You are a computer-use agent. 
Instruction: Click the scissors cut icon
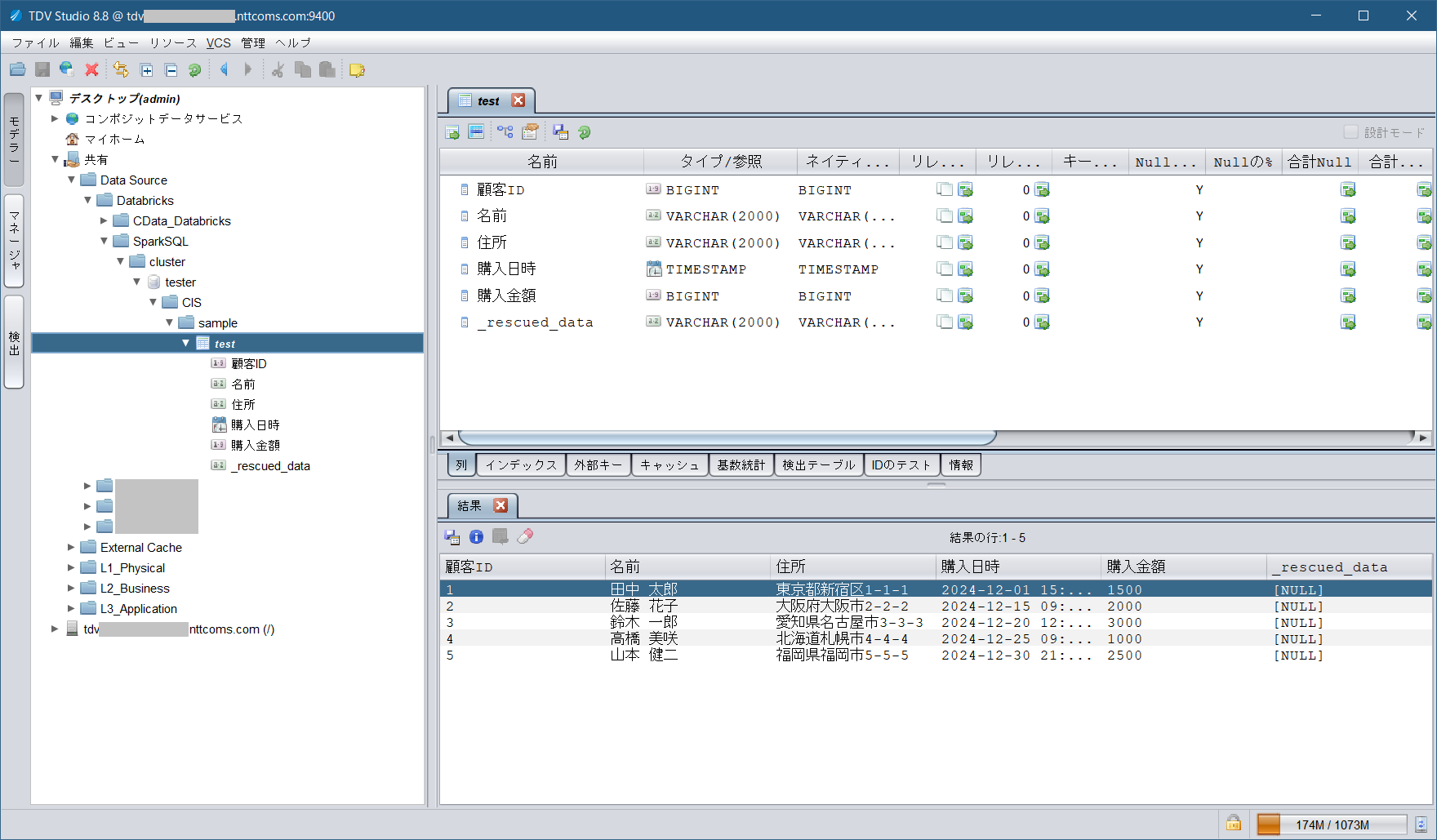click(x=278, y=70)
